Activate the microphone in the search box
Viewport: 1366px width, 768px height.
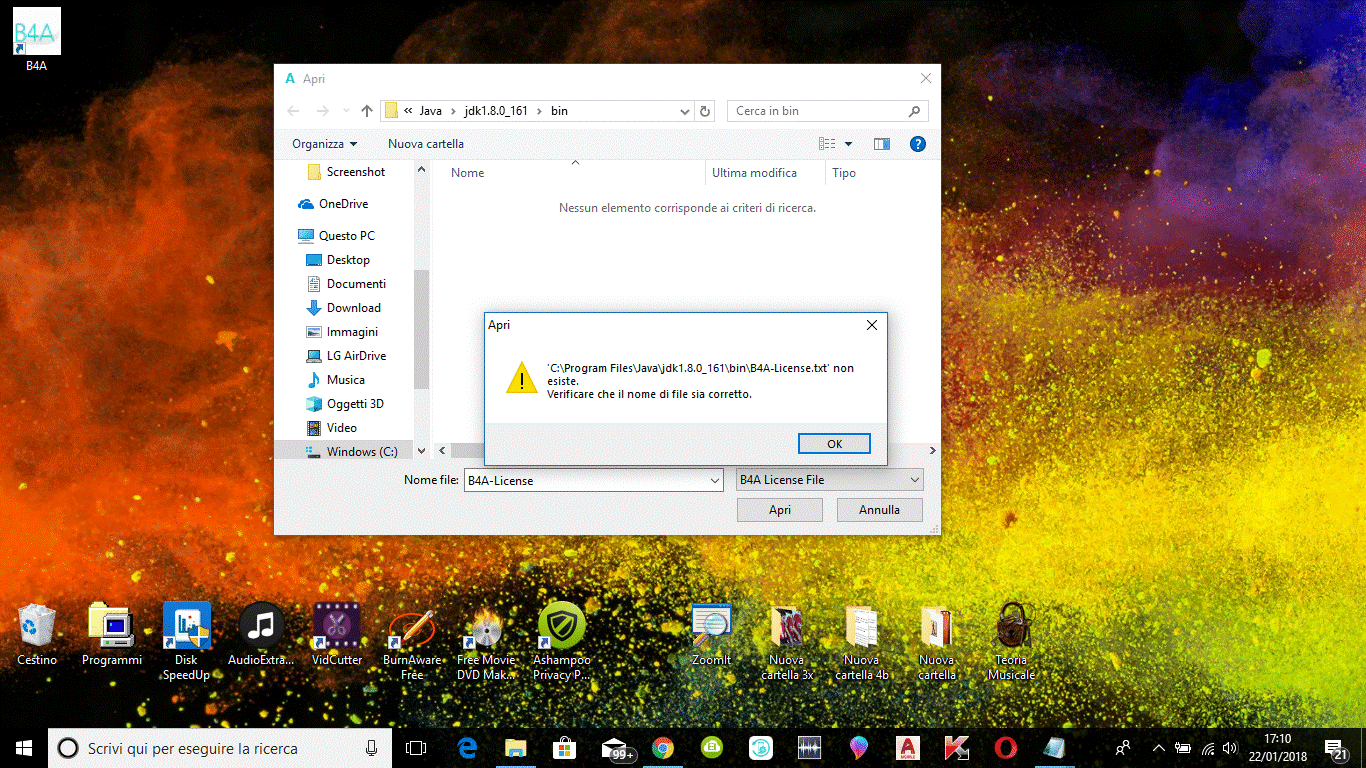point(371,748)
